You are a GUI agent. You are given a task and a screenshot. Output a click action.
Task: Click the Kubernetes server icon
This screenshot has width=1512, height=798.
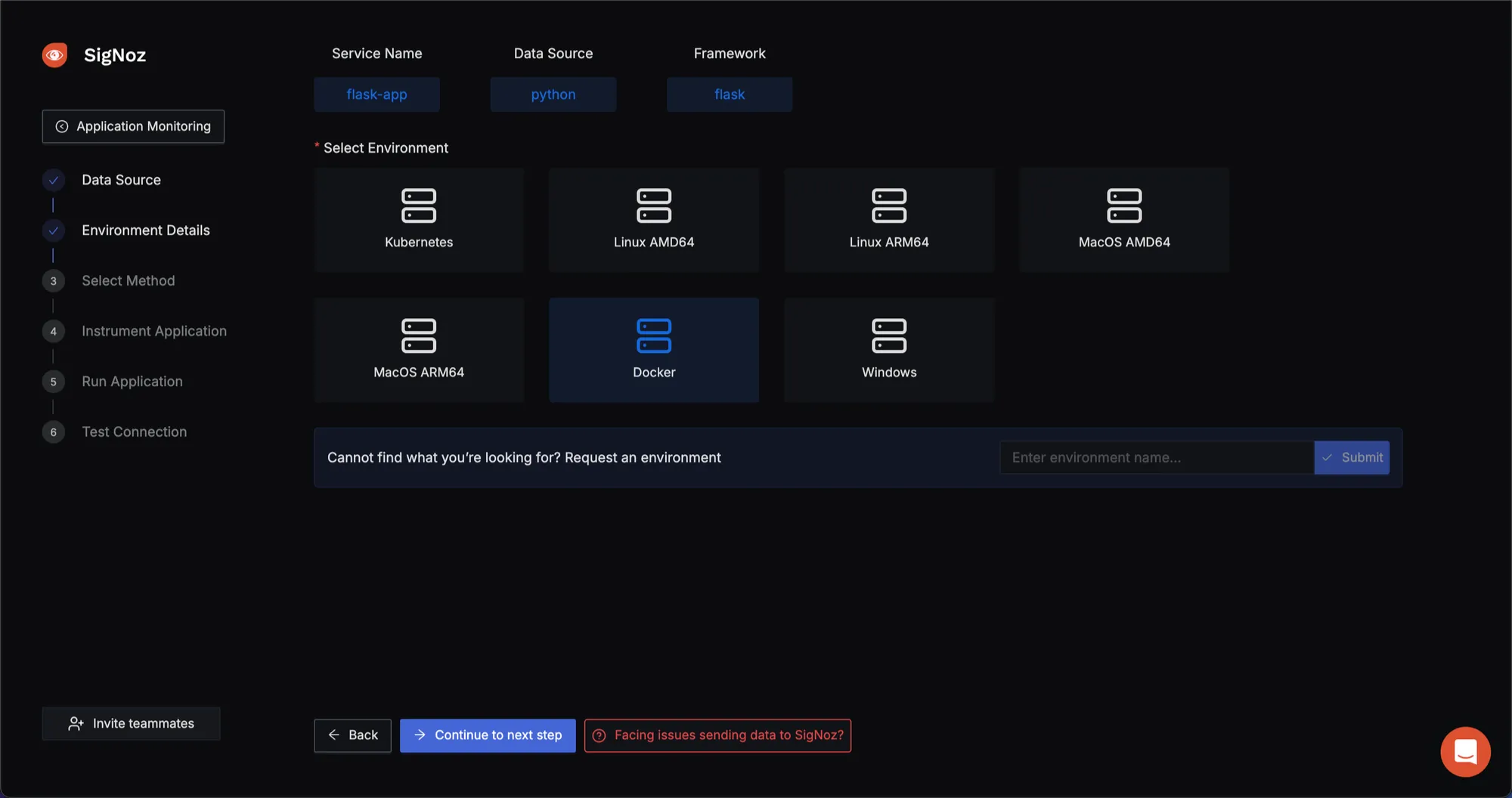pos(419,206)
